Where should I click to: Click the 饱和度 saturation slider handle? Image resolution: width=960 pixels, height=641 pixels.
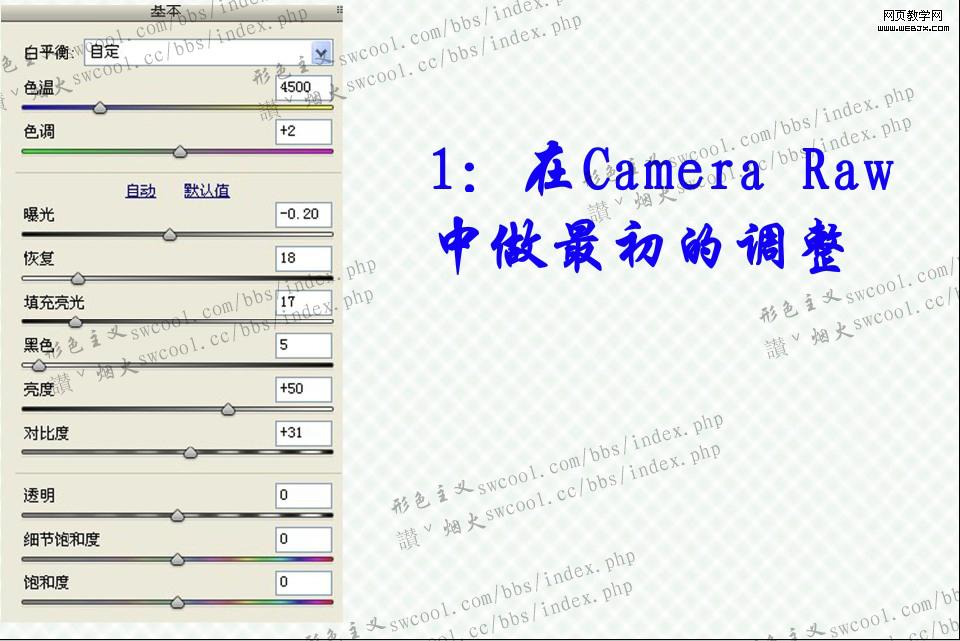[x=178, y=603]
